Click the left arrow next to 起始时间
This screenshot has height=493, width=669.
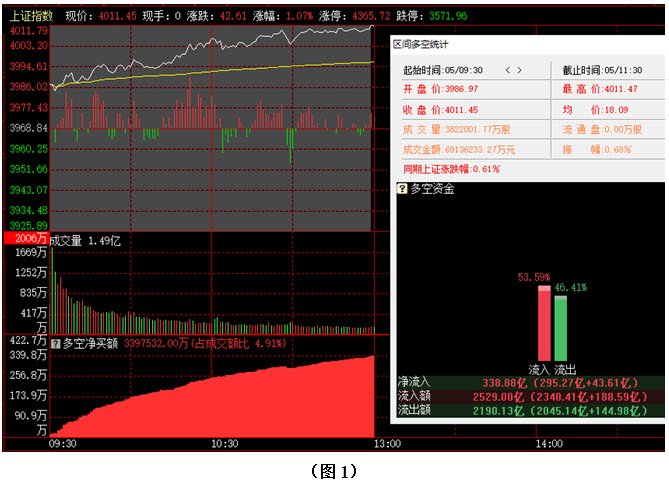[509, 70]
